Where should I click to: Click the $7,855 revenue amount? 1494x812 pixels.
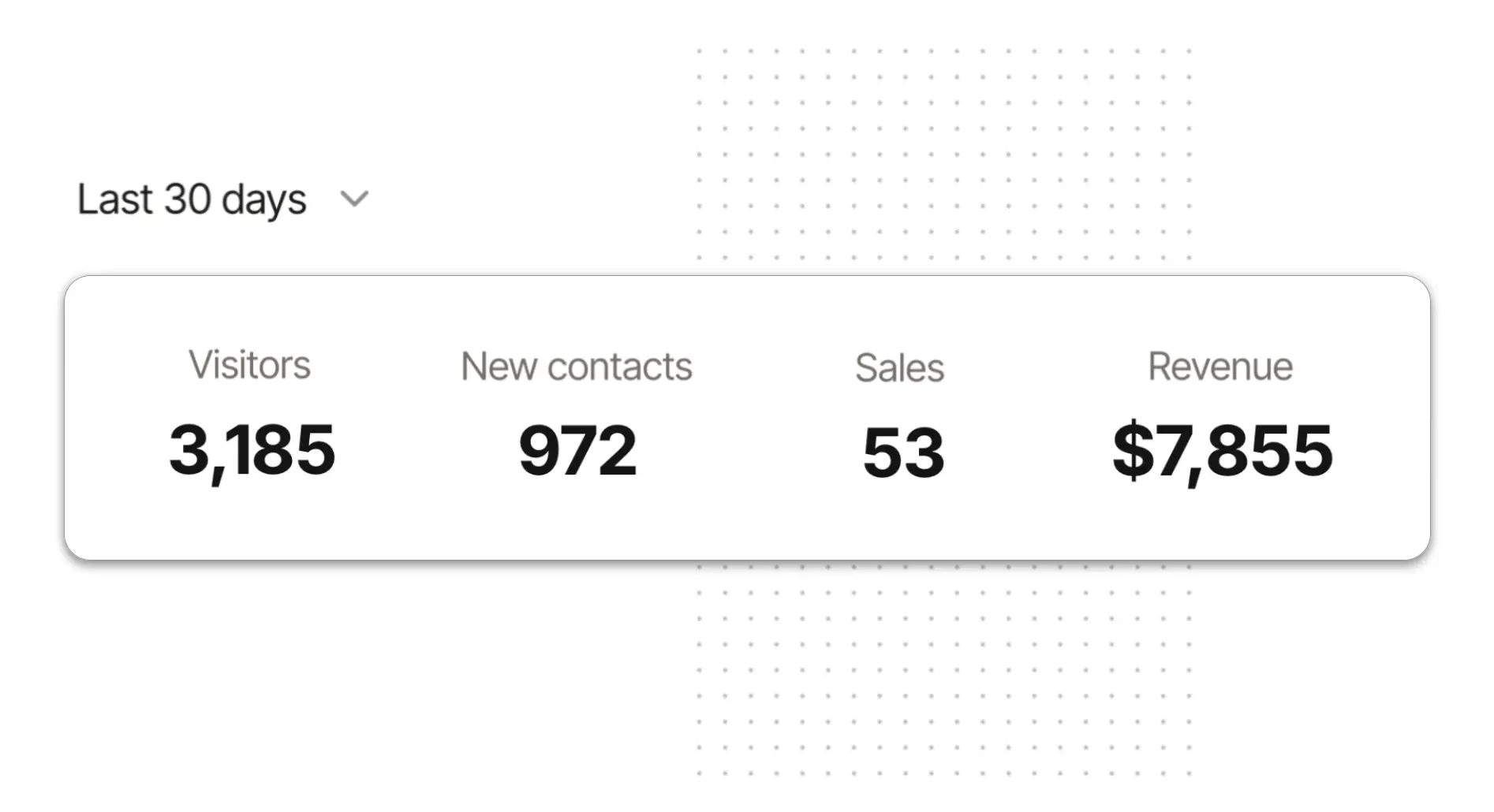pos(1223,450)
